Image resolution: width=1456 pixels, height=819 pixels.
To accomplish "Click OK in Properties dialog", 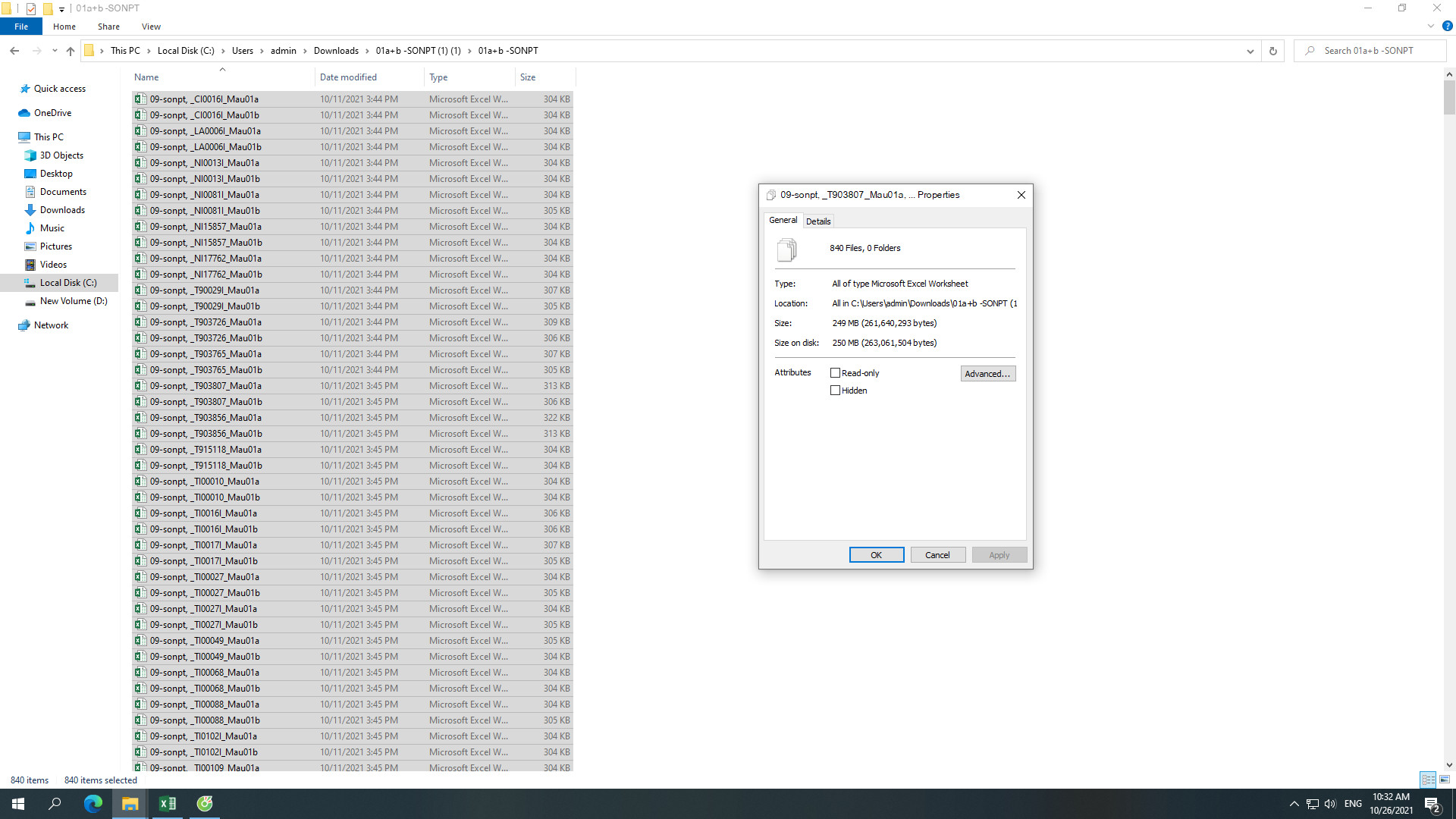I will [876, 555].
